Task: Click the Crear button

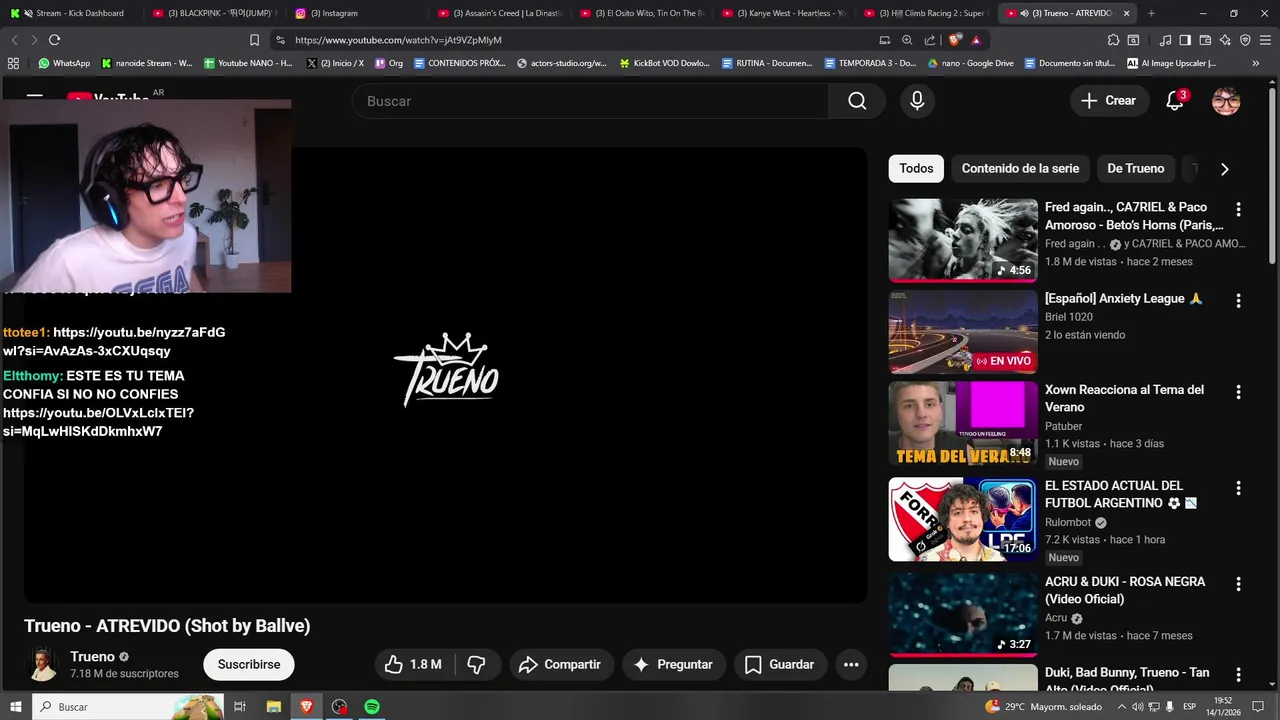Action: (1109, 101)
